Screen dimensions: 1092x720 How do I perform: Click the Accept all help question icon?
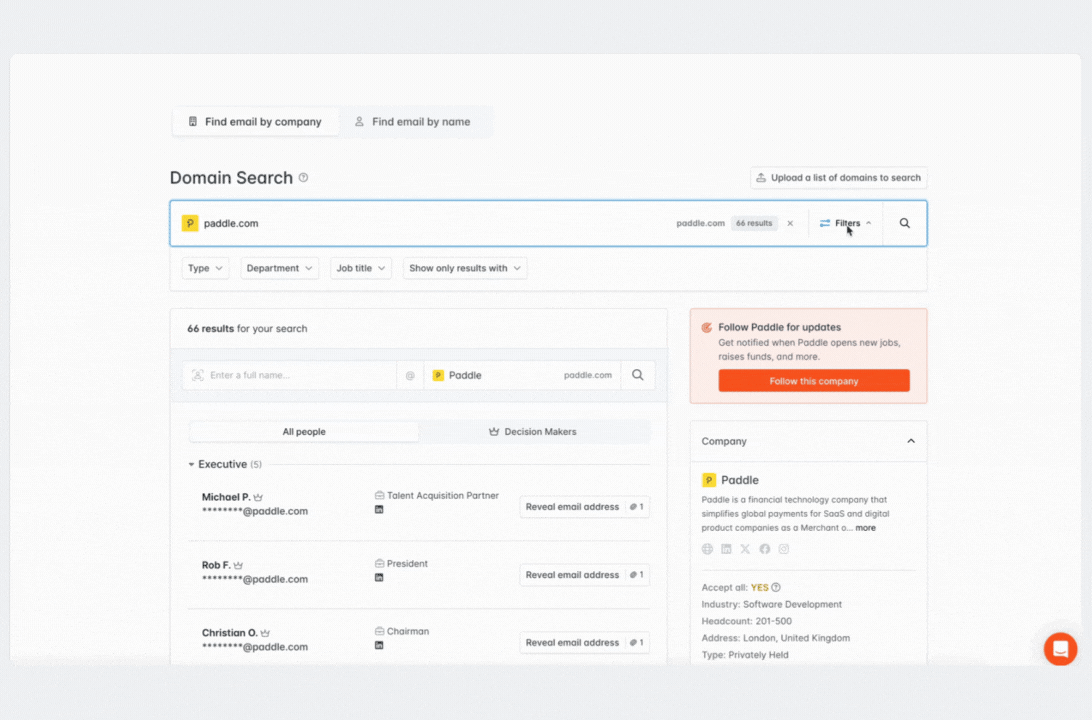click(x=776, y=587)
